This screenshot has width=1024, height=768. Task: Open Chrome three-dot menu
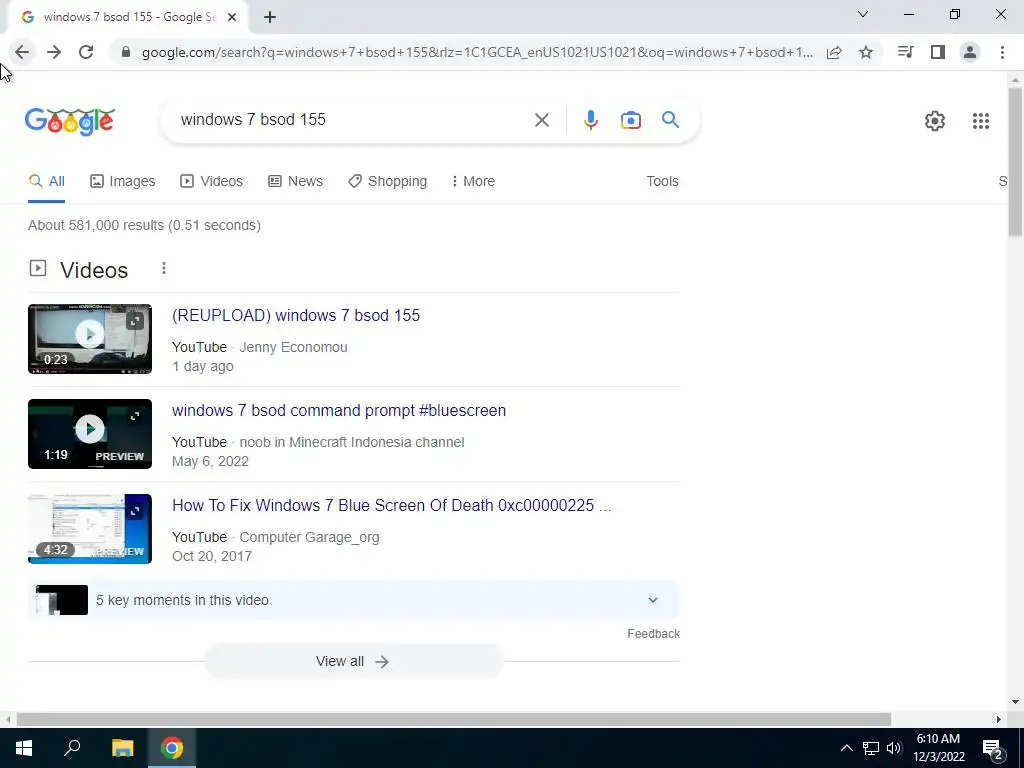pos(1002,52)
